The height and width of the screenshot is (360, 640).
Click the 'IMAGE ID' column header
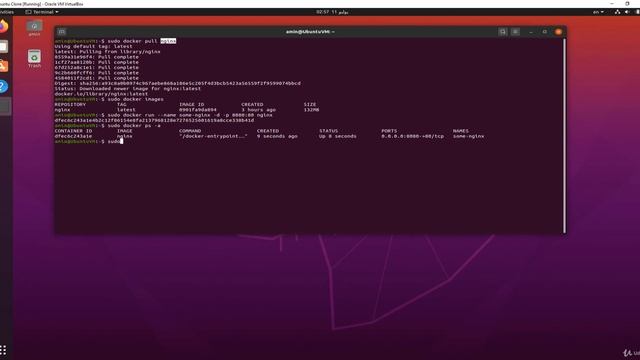(191, 104)
